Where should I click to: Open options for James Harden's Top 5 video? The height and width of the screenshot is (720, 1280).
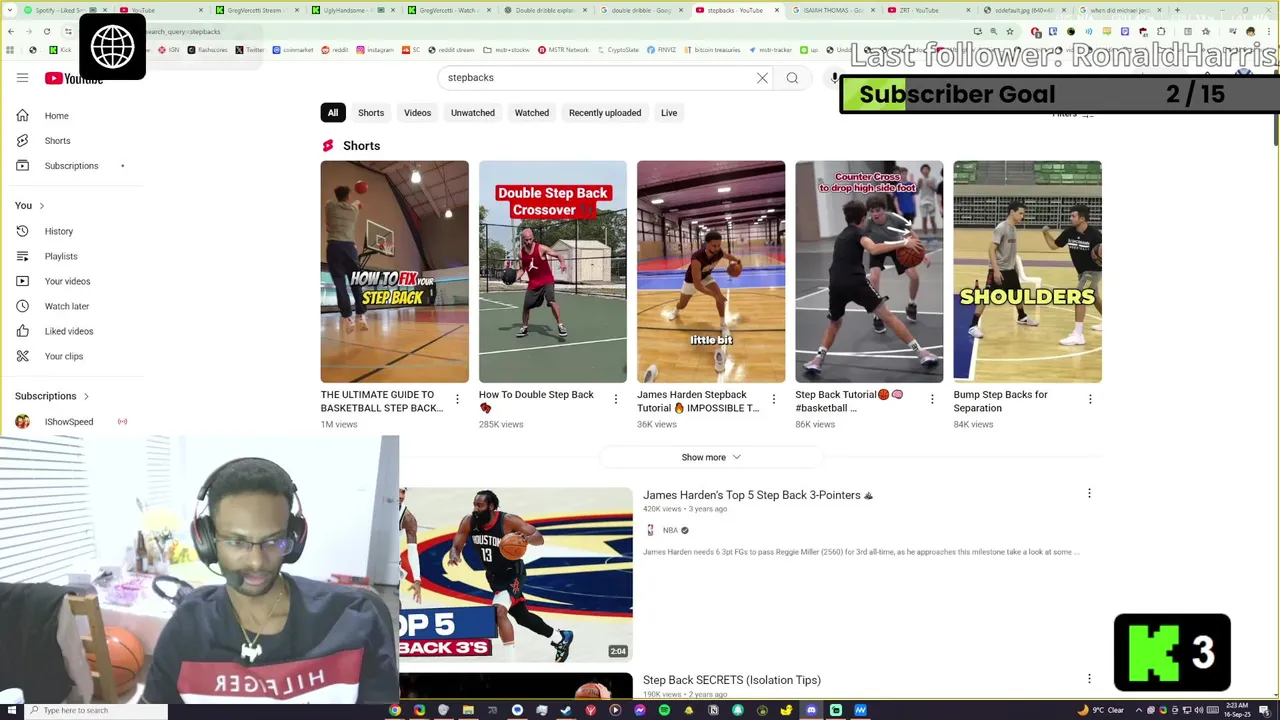click(x=1089, y=494)
